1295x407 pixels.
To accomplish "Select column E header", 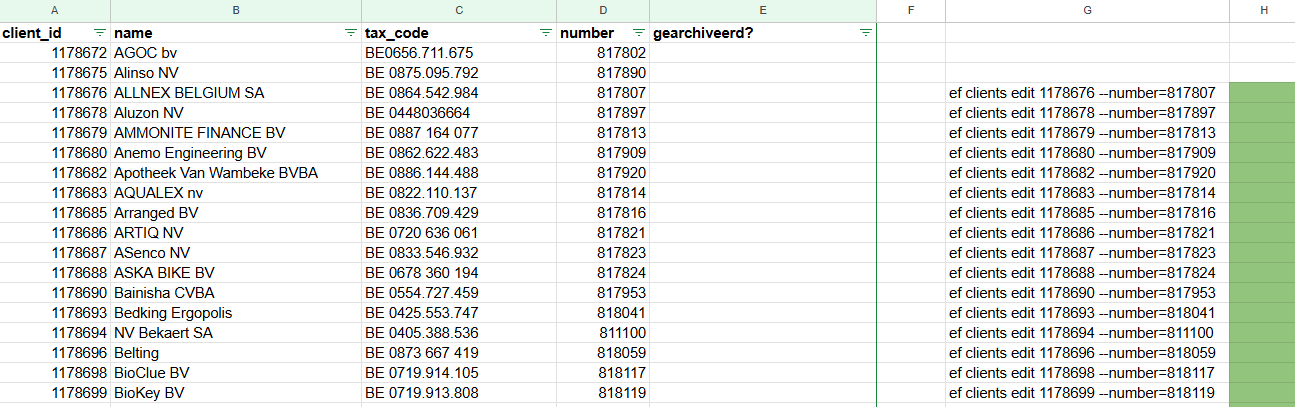I will coord(763,10).
